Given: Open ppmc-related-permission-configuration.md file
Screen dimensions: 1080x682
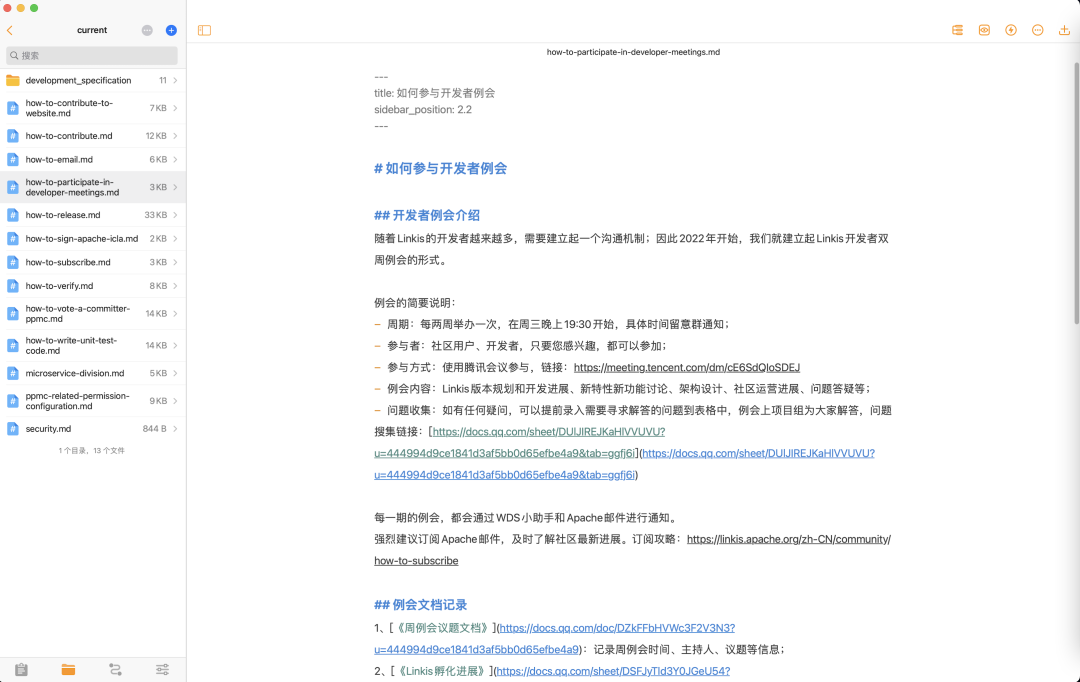Looking at the screenshot, I should pyautogui.click(x=93, y=401).
